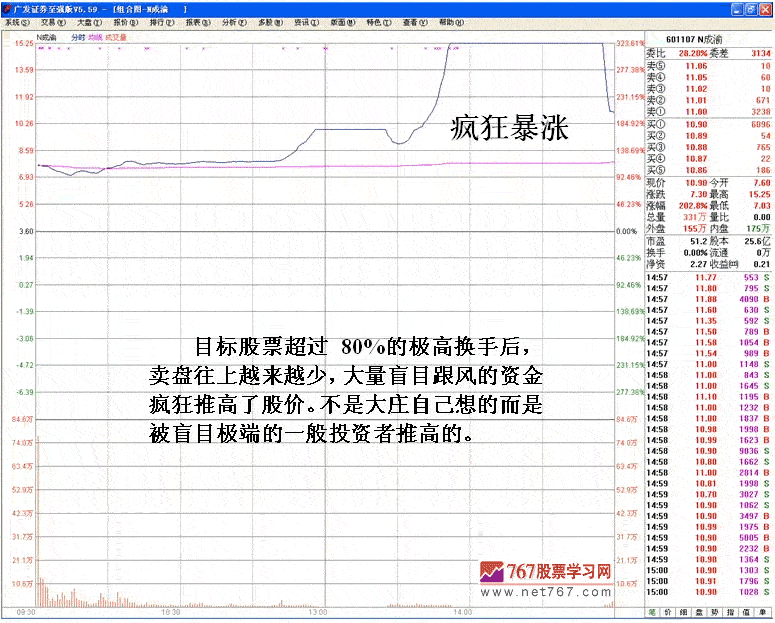This screenshot has height=623, width=775.
Task: Select the 单 tab at bottom right
Action: click(x=765, y=611)
